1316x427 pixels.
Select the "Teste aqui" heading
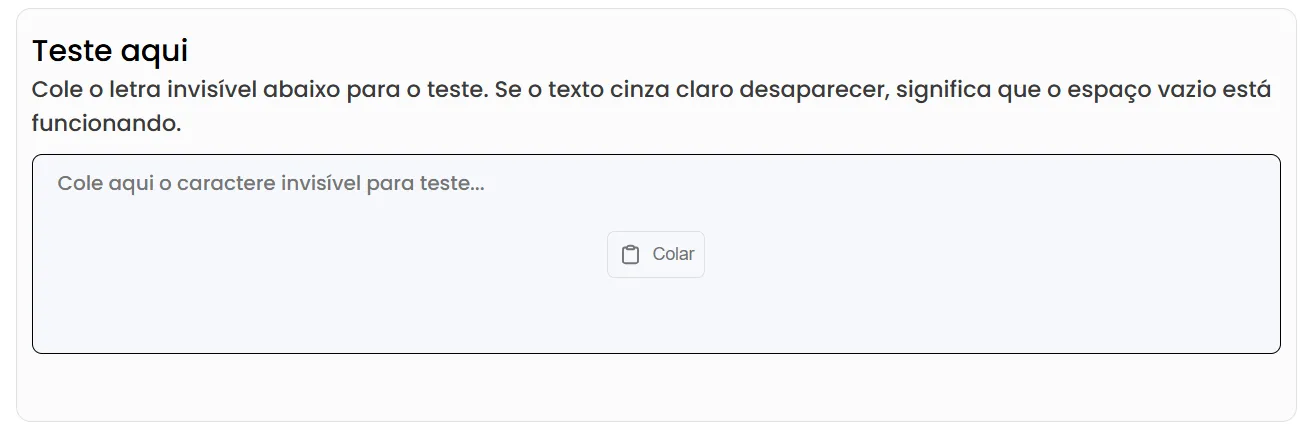110,50
